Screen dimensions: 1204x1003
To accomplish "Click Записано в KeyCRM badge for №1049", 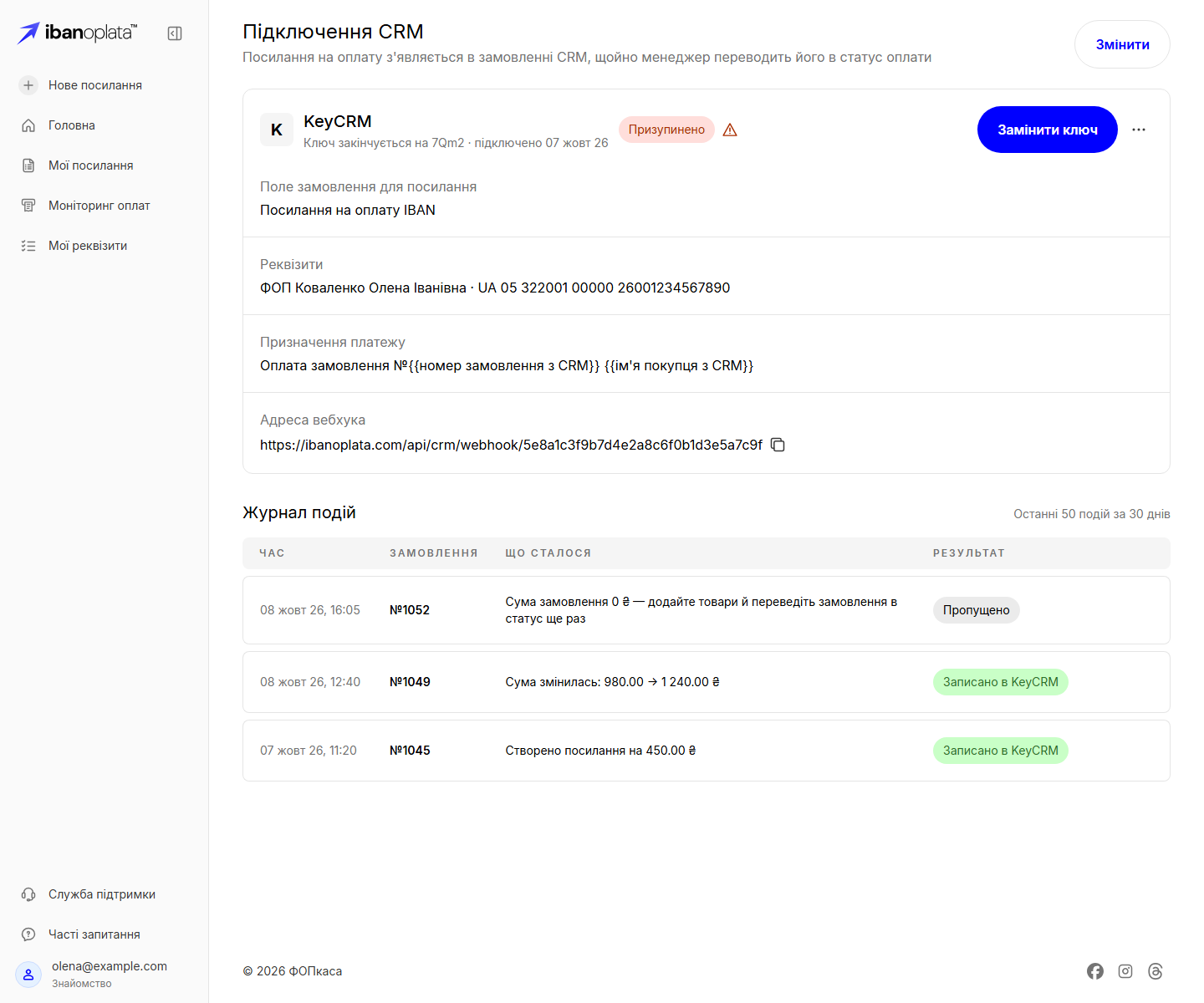I will 1001,682.
